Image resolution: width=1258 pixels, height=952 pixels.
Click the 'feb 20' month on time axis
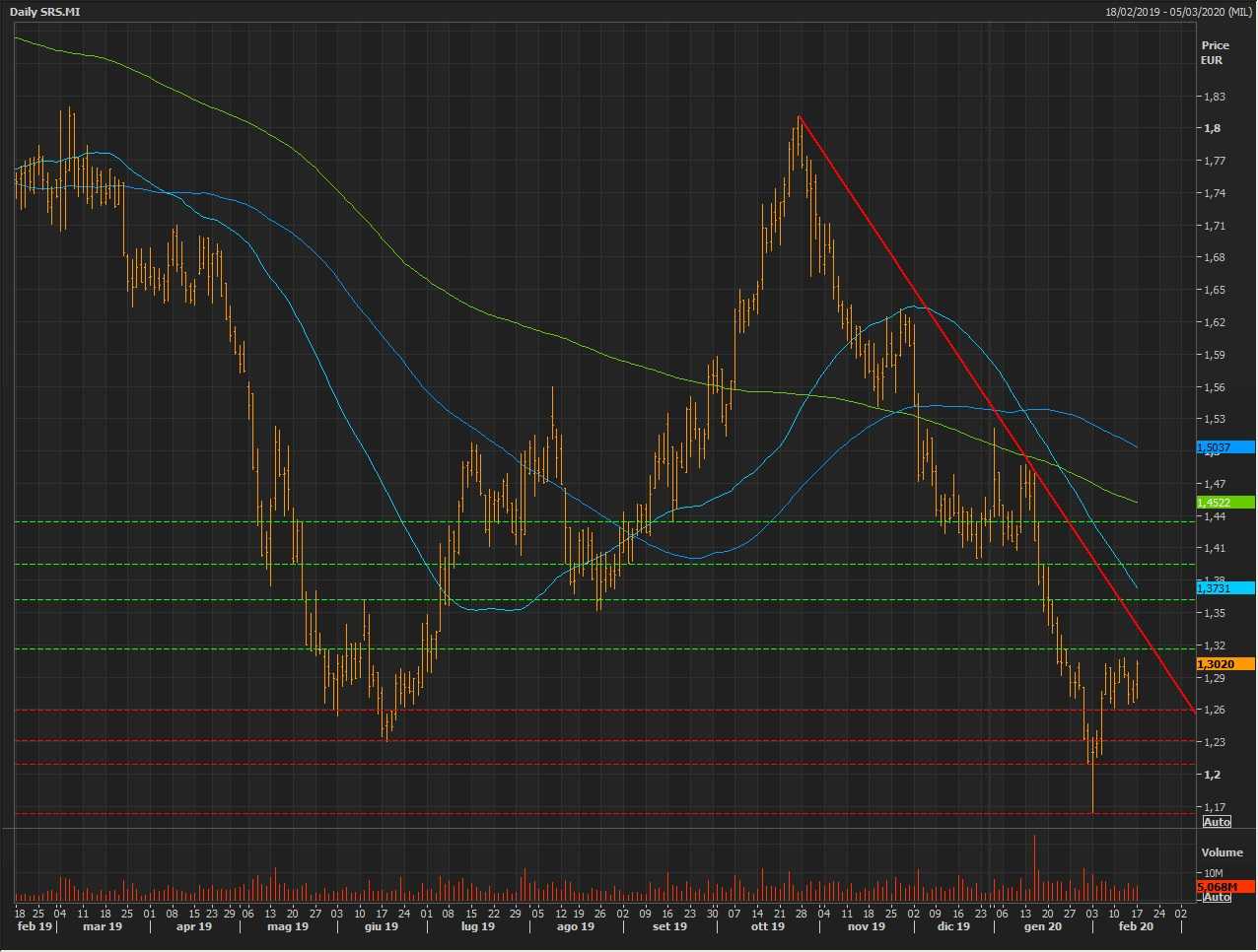click(1135, 926)
